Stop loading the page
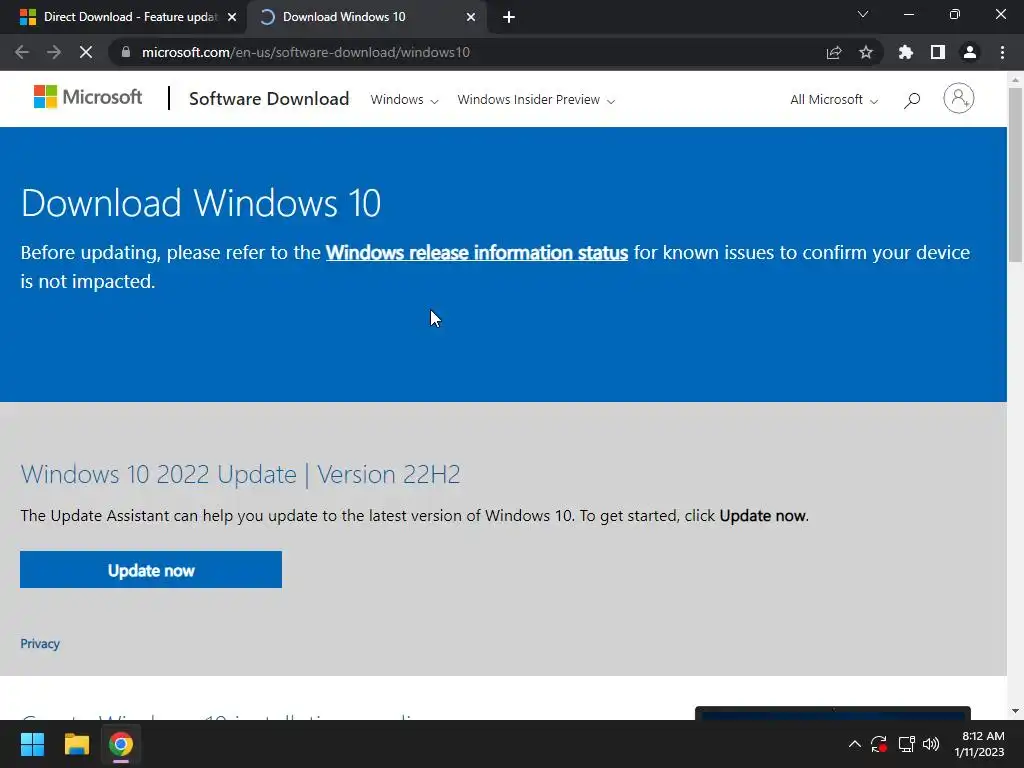 86,52
